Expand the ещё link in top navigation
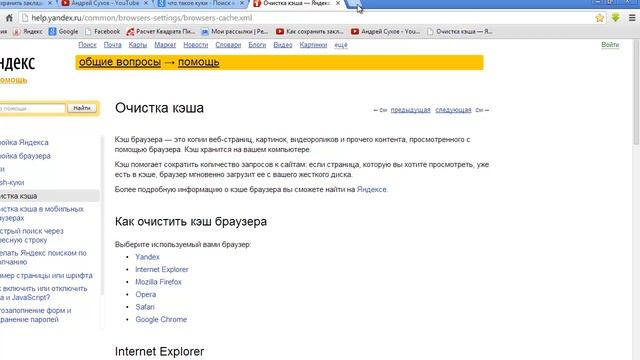The image size is (640, 360). [340, 45]
